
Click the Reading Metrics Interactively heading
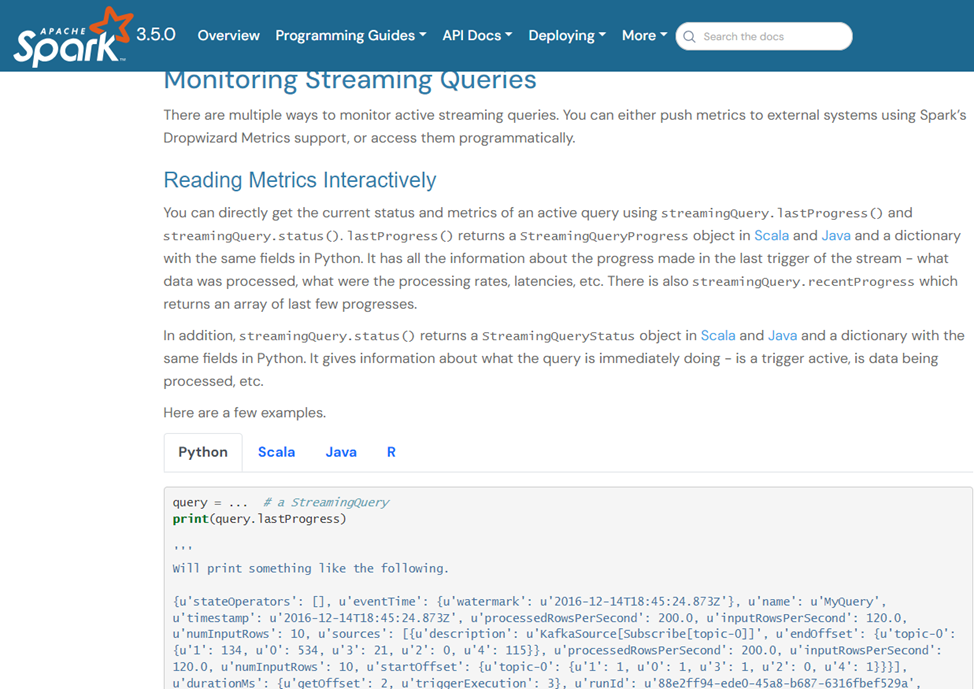(300, 180)
